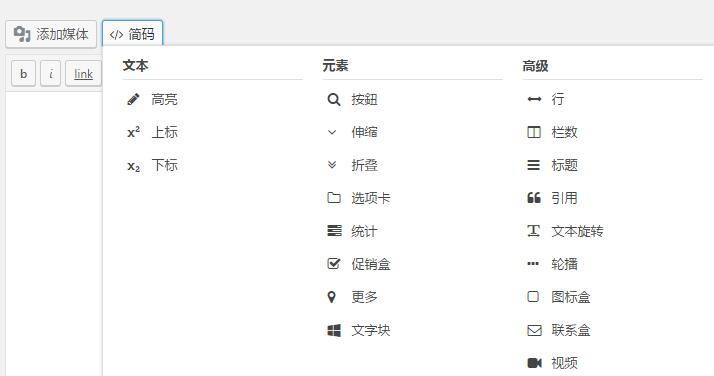Open the 简码 shortcode dropdown button

[133, 34]
